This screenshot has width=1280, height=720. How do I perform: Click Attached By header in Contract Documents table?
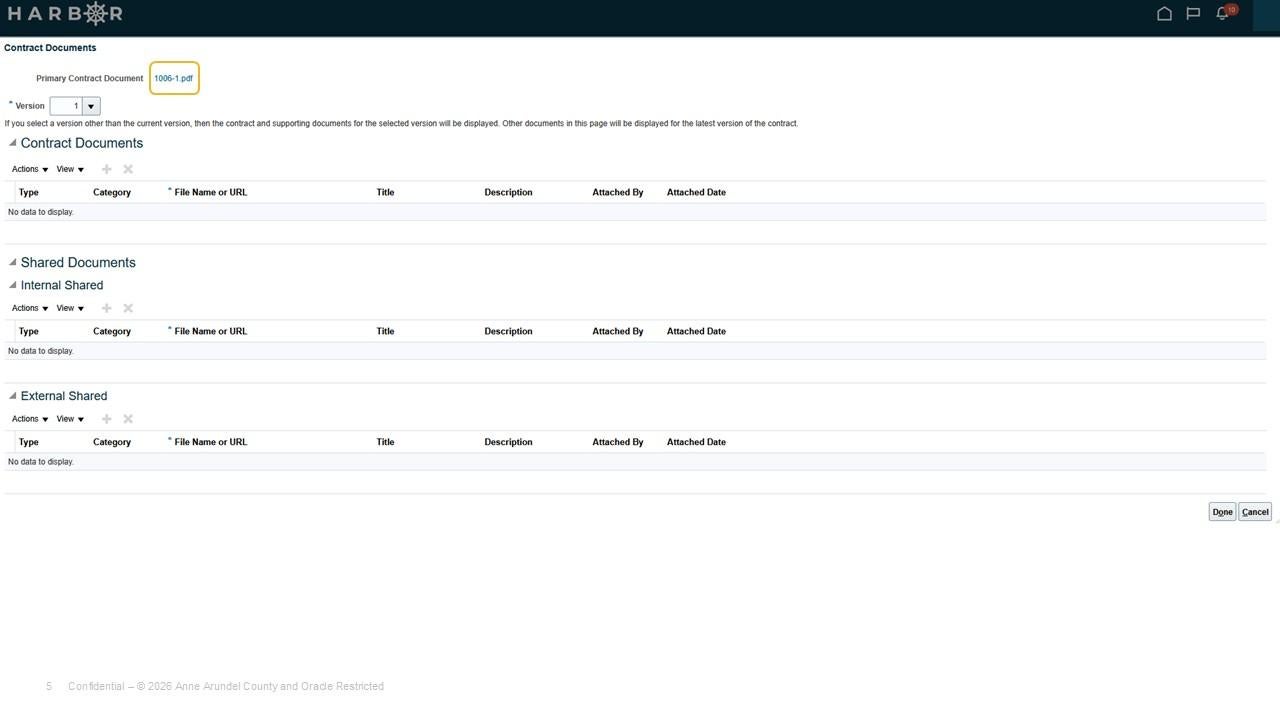tap(618, 192)
